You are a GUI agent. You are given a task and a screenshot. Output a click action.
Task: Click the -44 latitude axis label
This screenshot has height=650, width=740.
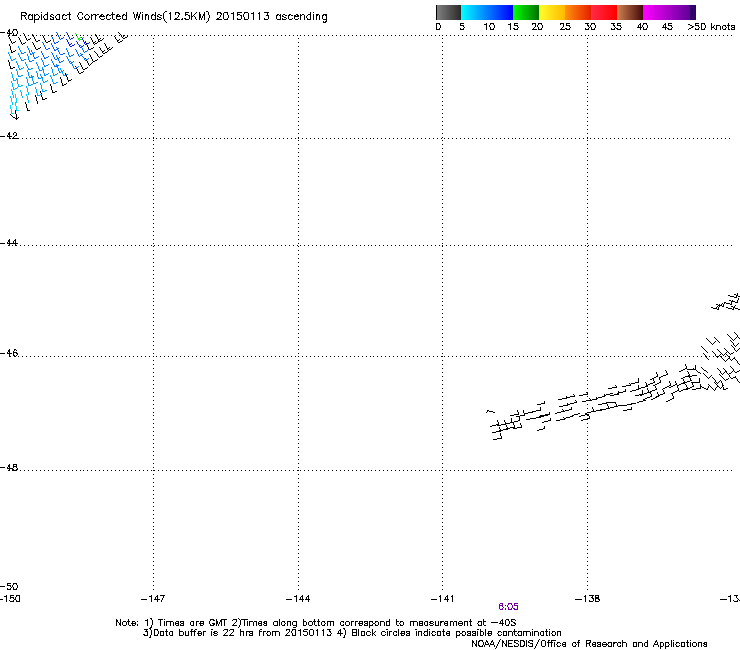tap(9, 243)
